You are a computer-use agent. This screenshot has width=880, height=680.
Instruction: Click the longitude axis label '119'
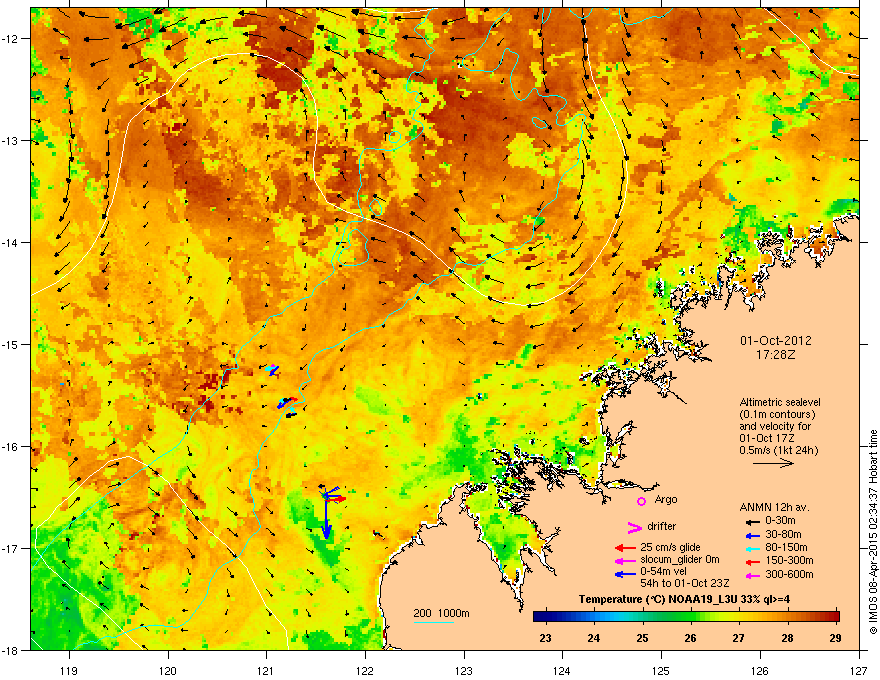click(x=69, y=670)
